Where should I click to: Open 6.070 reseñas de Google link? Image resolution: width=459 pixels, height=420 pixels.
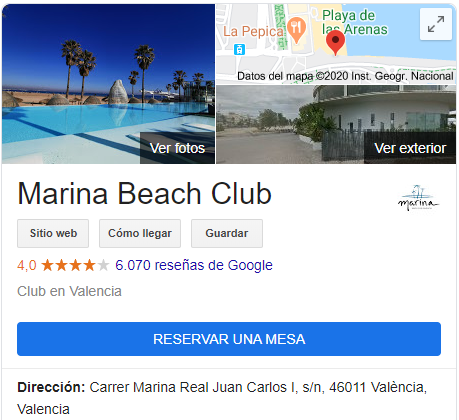[x=194, y=265]
